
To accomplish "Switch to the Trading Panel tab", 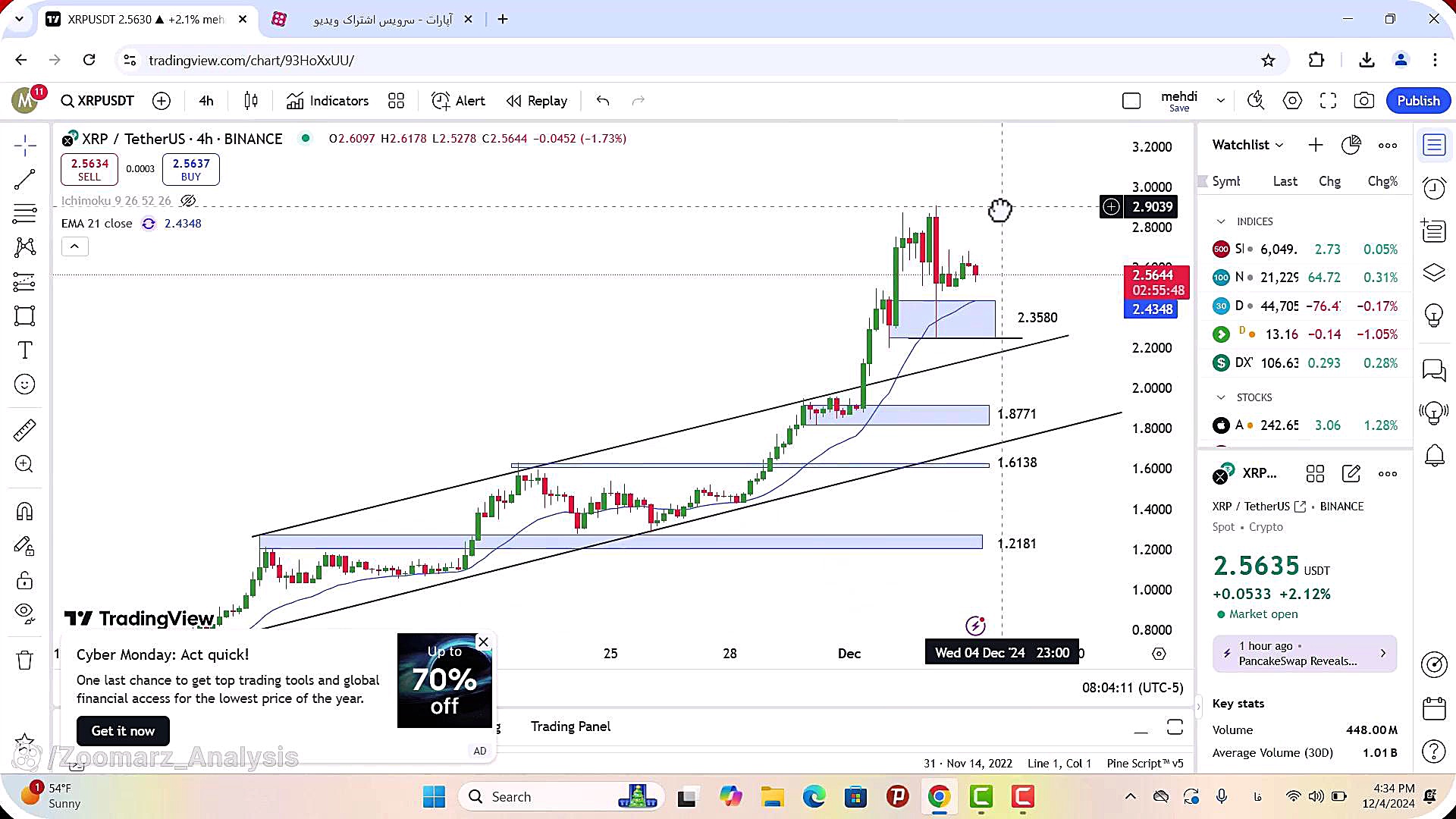I will (570, 726).
